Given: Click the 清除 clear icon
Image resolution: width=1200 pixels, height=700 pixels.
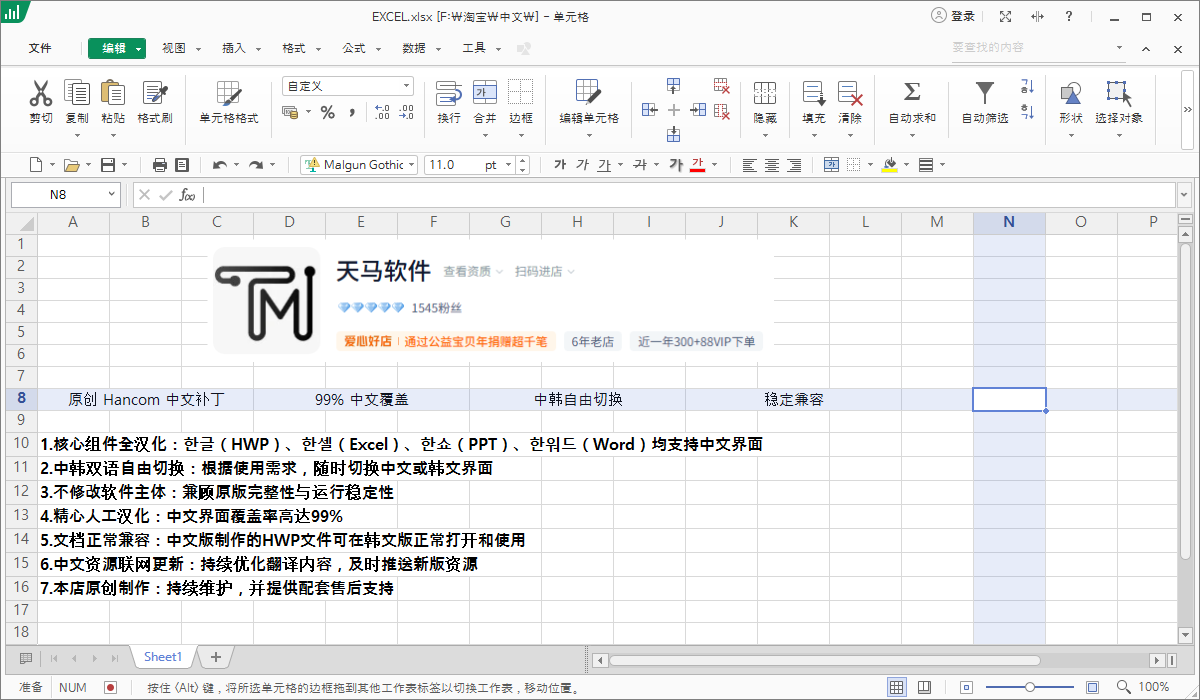Looking at the screenshot, I should click(x=850, y=94).
